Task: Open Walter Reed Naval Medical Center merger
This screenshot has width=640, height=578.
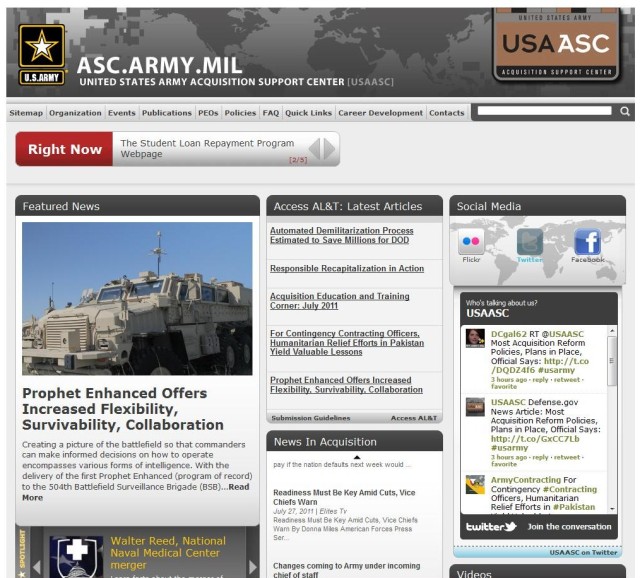Action: tap(168, 553)
